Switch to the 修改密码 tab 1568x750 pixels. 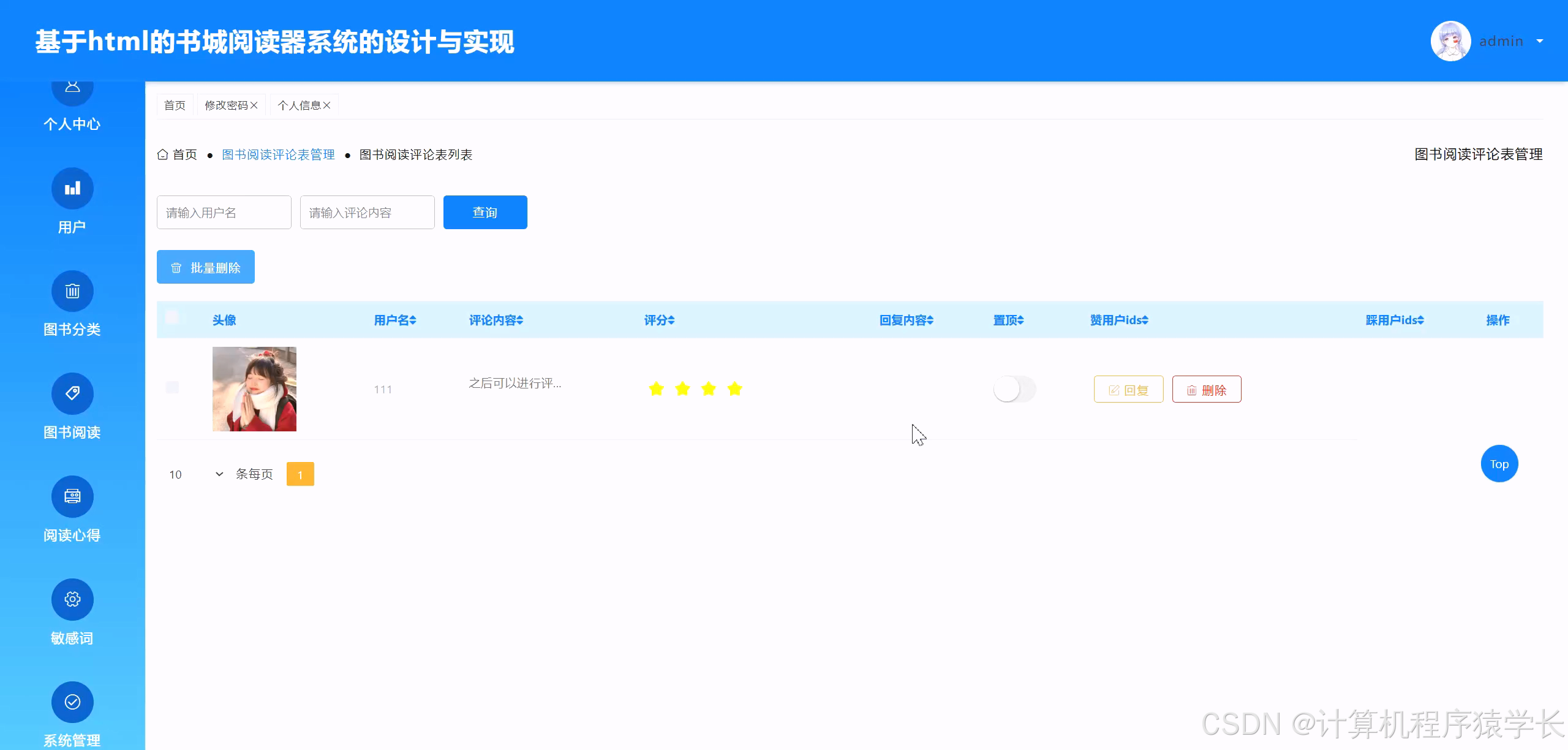tap(226, 105)
